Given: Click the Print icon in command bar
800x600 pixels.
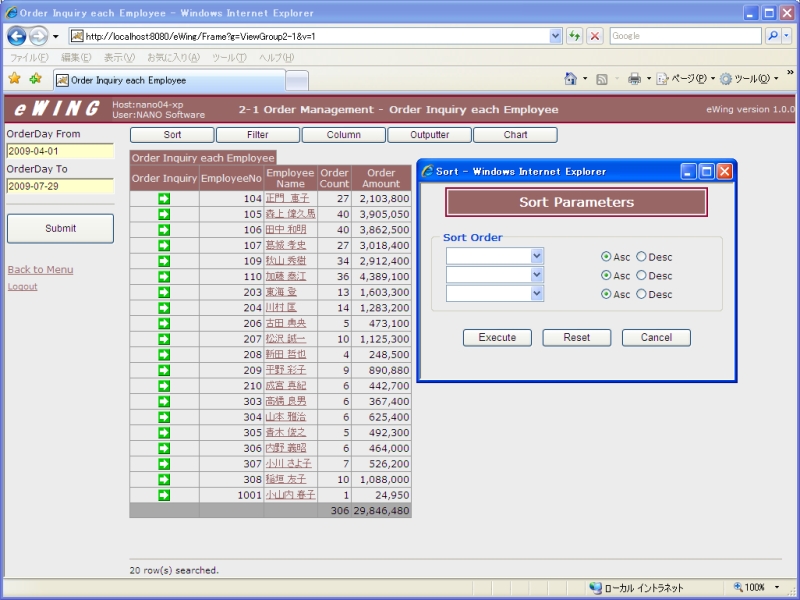Looking at the screenshot, I should pos(634,79).
